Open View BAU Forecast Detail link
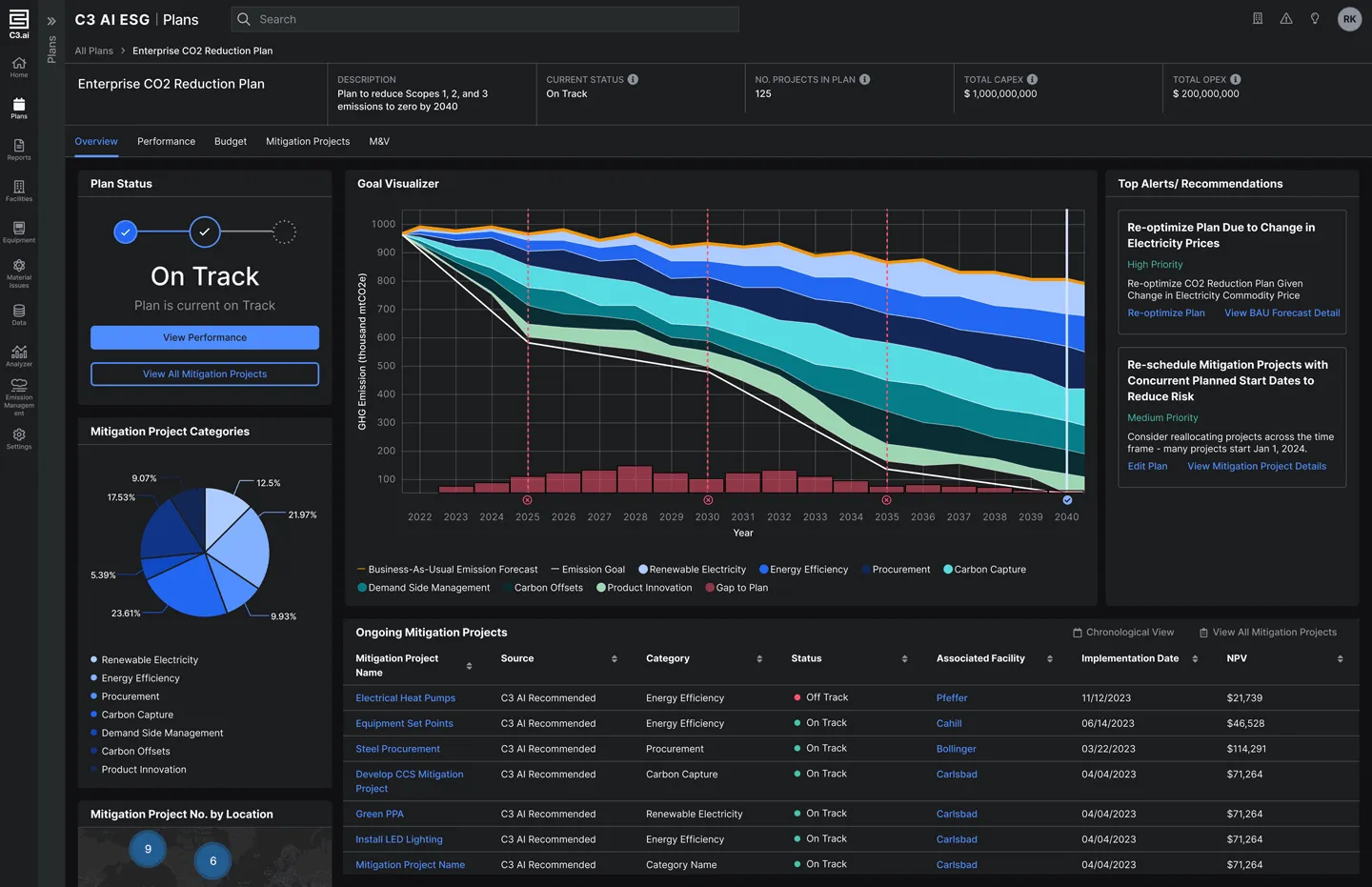This screenshot has height=887, width=1372. (1282, 312)
